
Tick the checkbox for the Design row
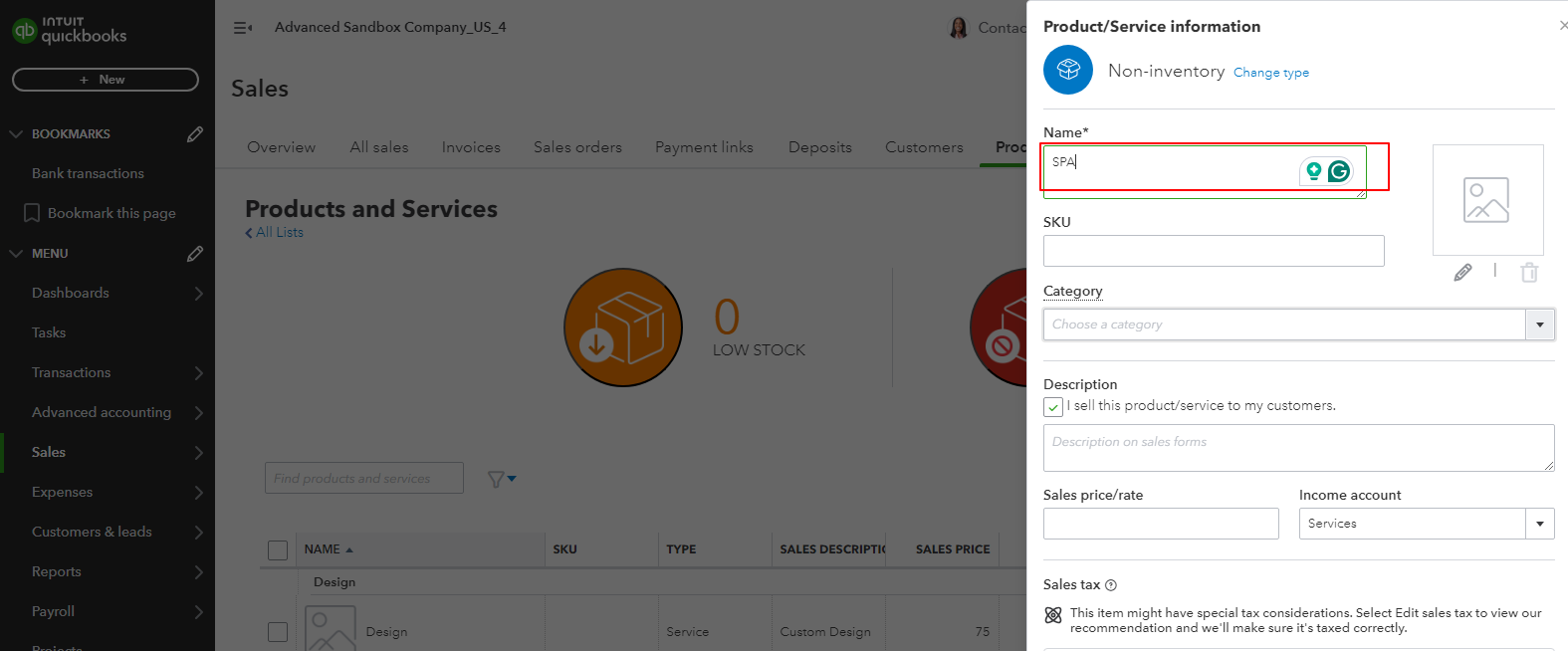pos(278,632)
